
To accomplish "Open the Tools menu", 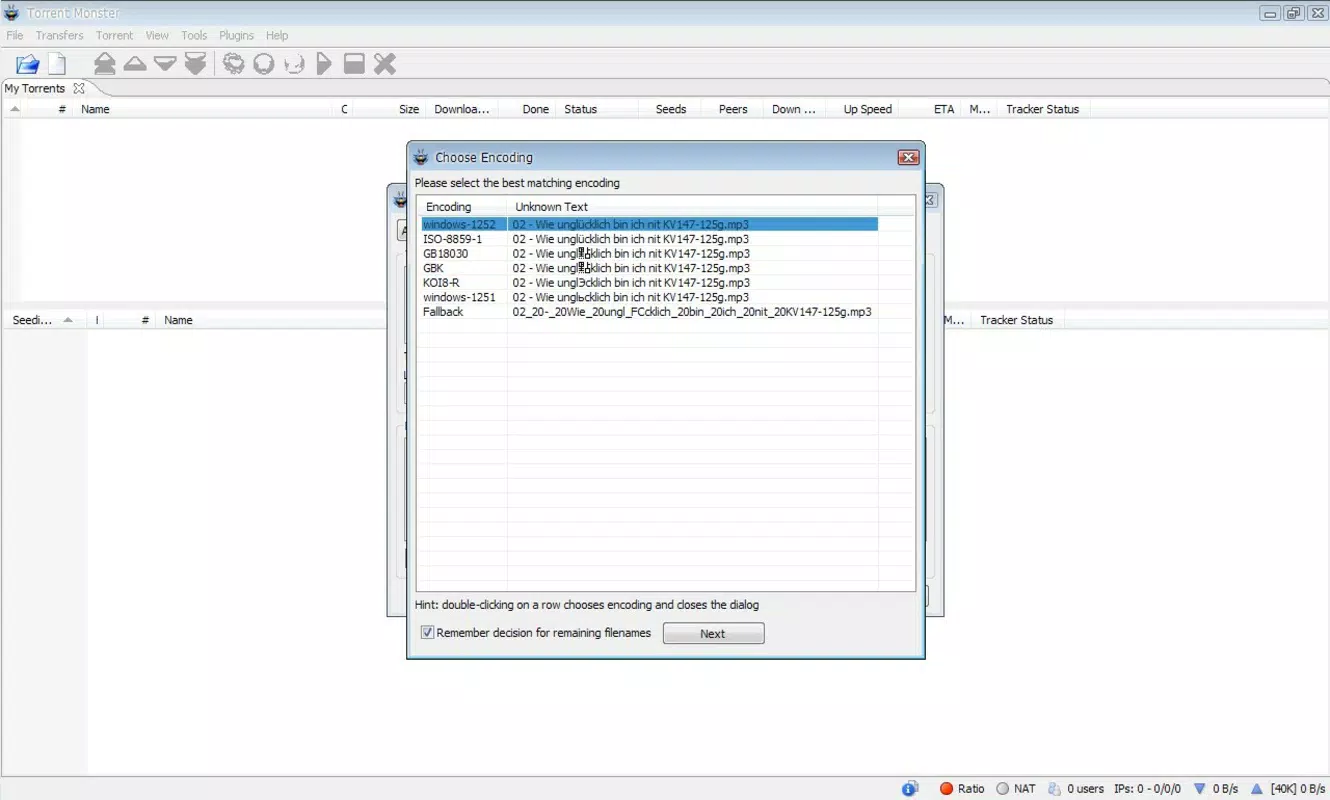I will 194,35.
